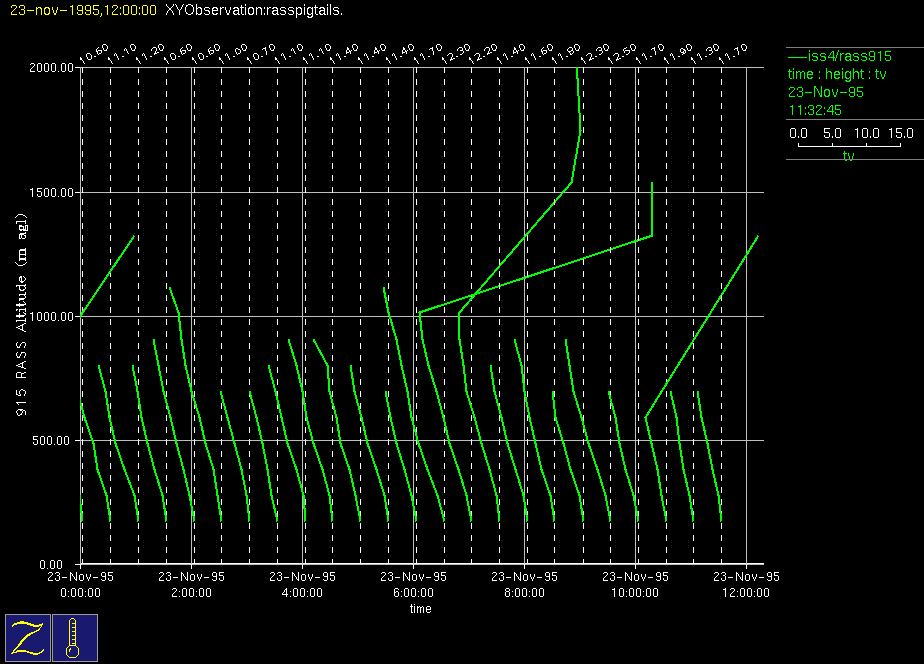This screenshot has width=924, height=664.
Task: Click the 2000.00 altitude tick label
Action: pyautogui.click(x=50, y=68)
